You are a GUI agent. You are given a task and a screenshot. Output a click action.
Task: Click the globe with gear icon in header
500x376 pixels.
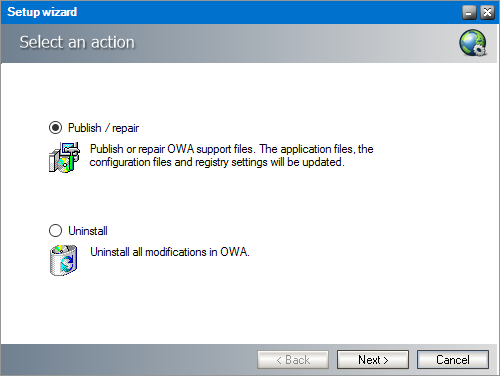(473, 43)
